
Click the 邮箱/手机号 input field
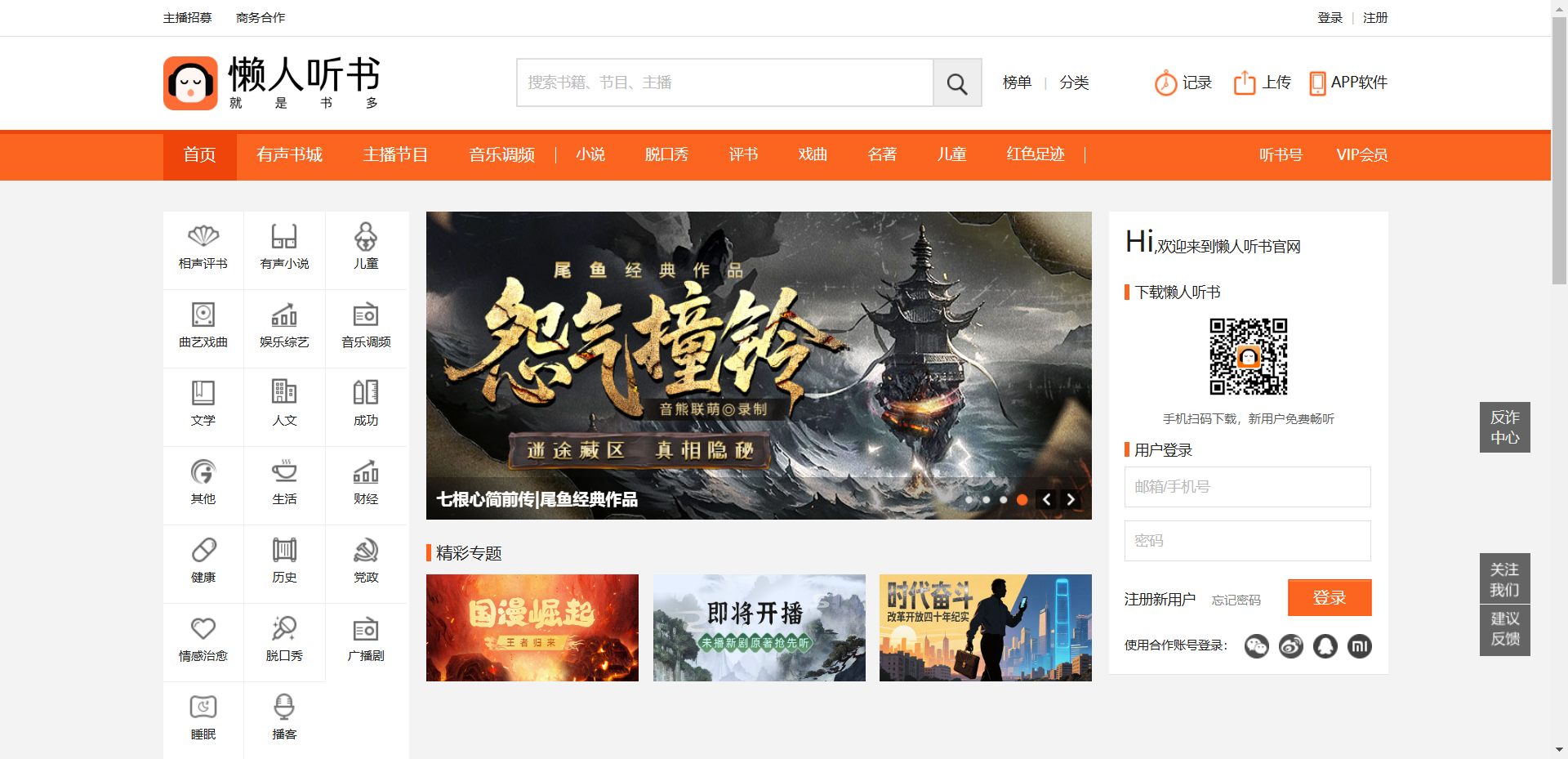click(1247, 486)
